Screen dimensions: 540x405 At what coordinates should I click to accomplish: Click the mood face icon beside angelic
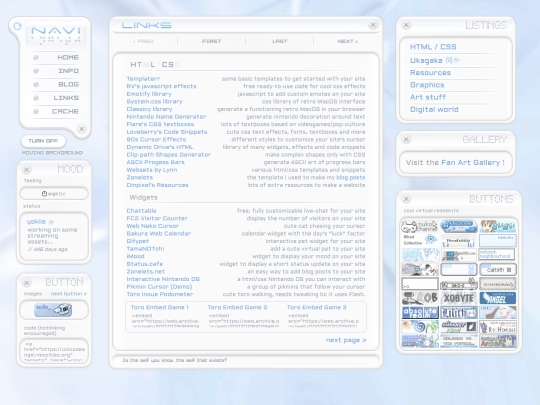[x=44, y=194]
